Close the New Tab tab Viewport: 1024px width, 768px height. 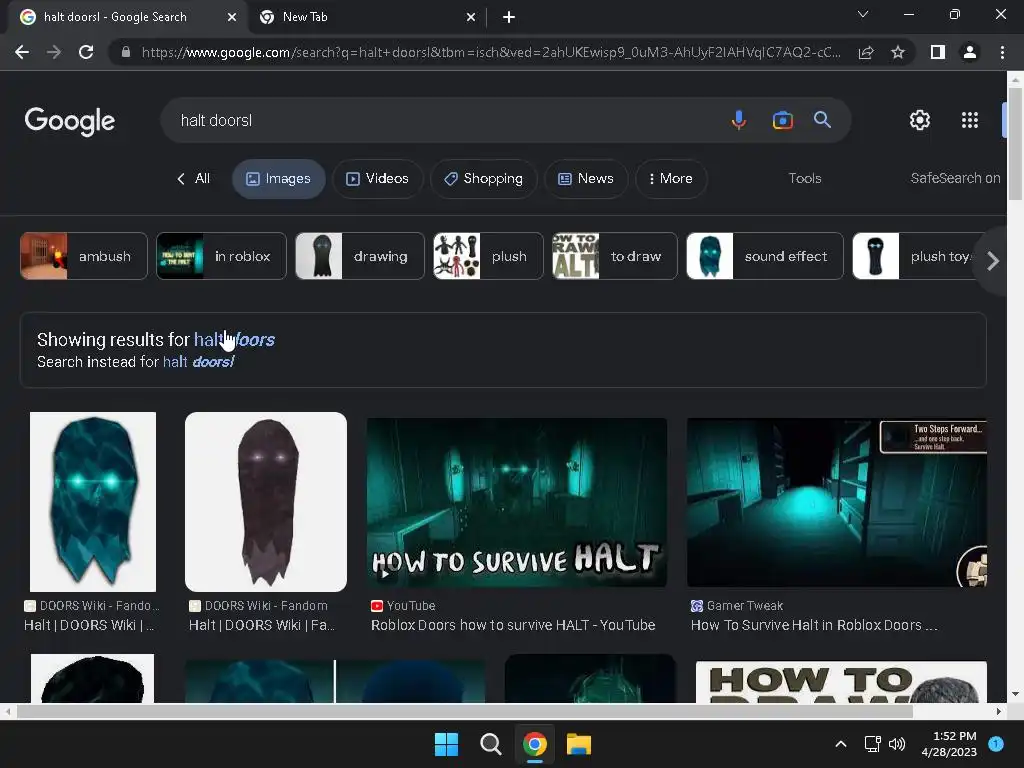(471, 18)
